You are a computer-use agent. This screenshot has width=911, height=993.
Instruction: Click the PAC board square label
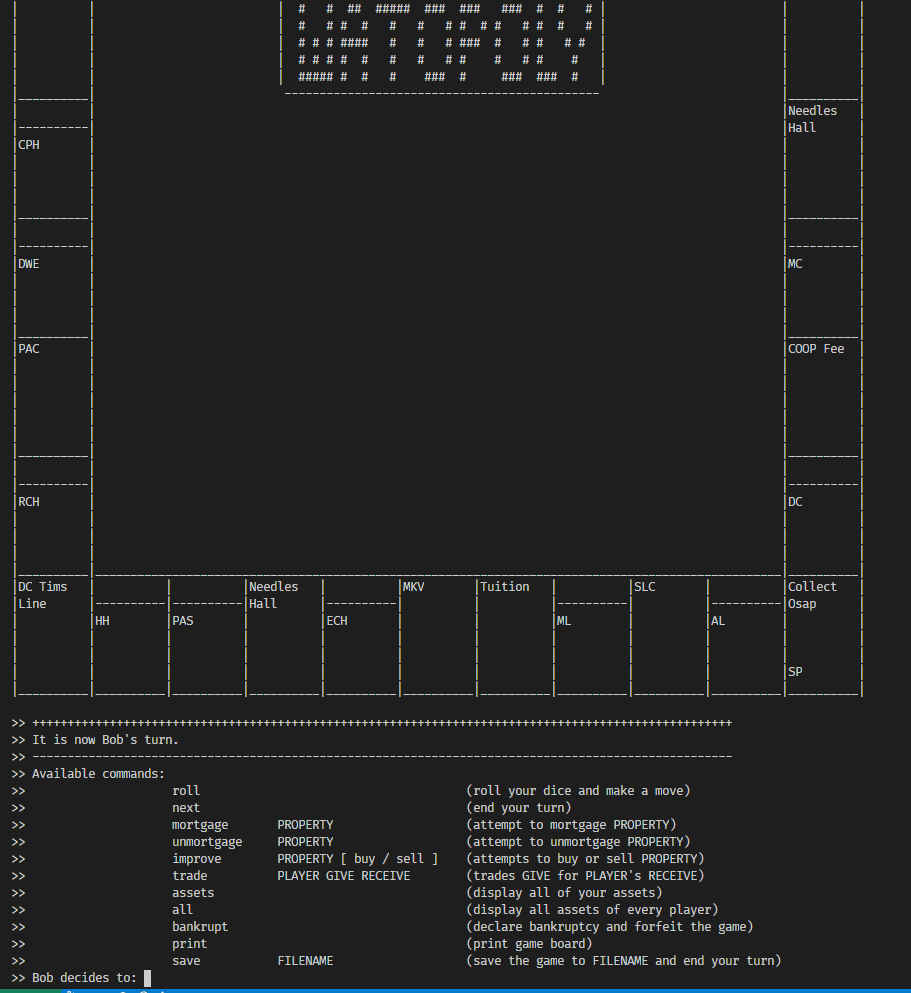coord(28,349)
